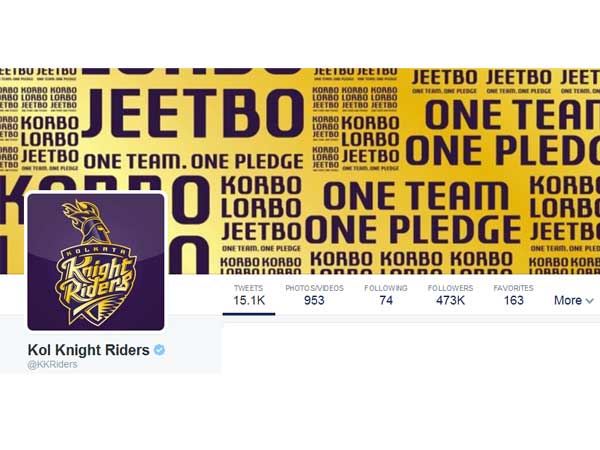600x450 pixels.
Task: Switch to the Tweets tab
Action: coord(249,295)
